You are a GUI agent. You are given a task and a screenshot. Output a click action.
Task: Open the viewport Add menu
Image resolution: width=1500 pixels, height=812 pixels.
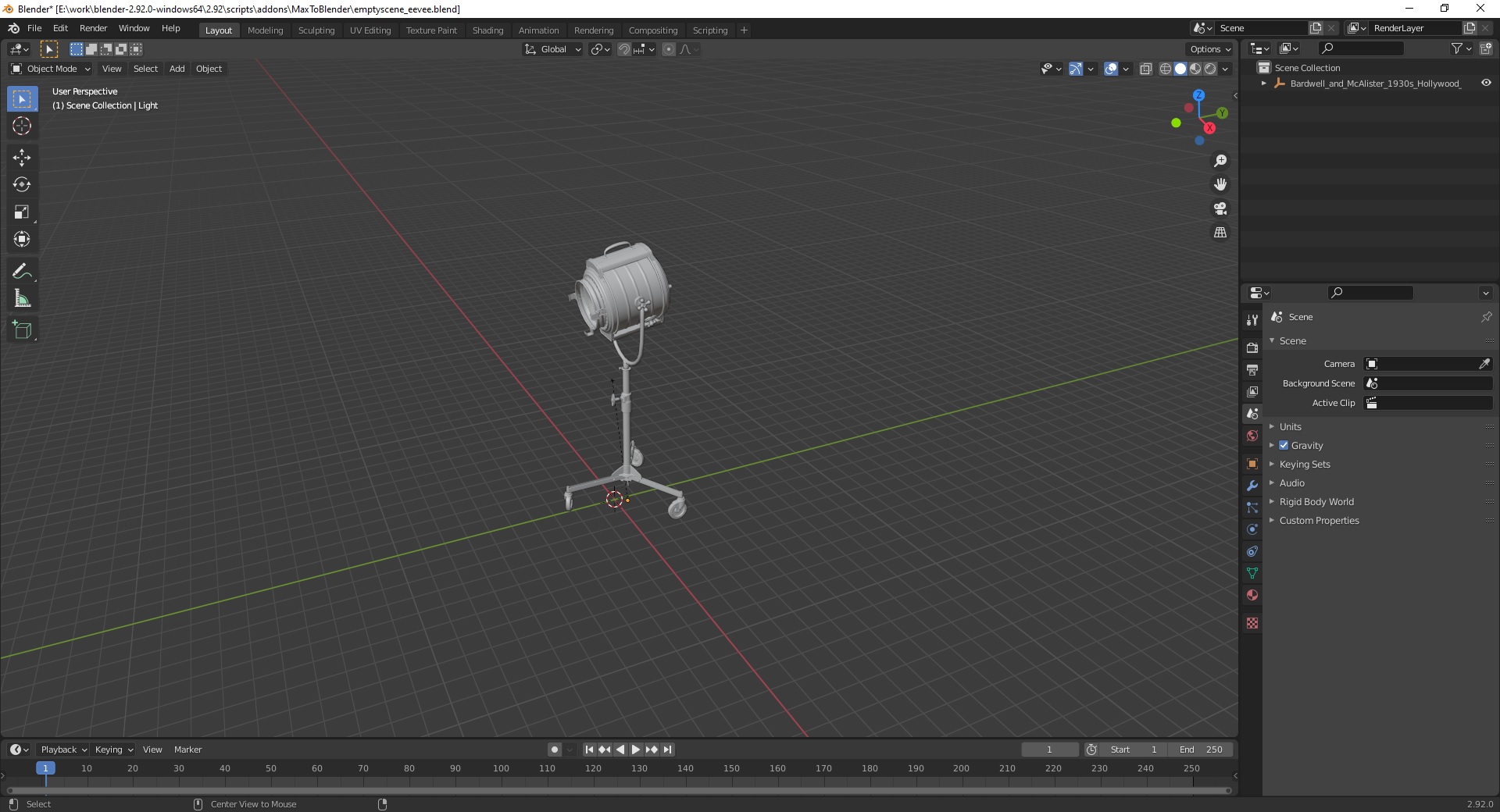tap(177, 69)
